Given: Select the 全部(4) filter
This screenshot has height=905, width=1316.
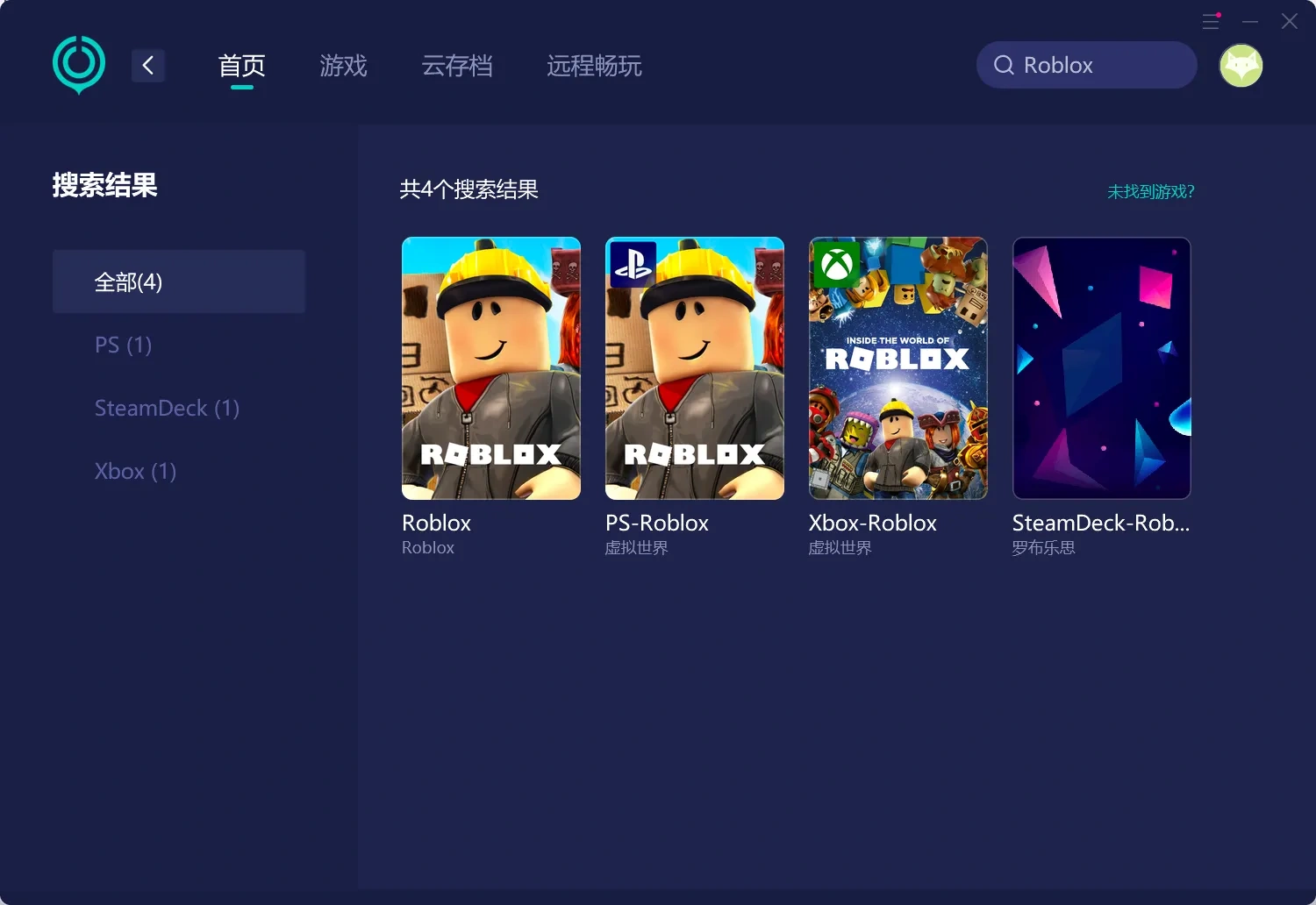Looking at the screenshot, I should pyautogui.click(x=179, y=281).
